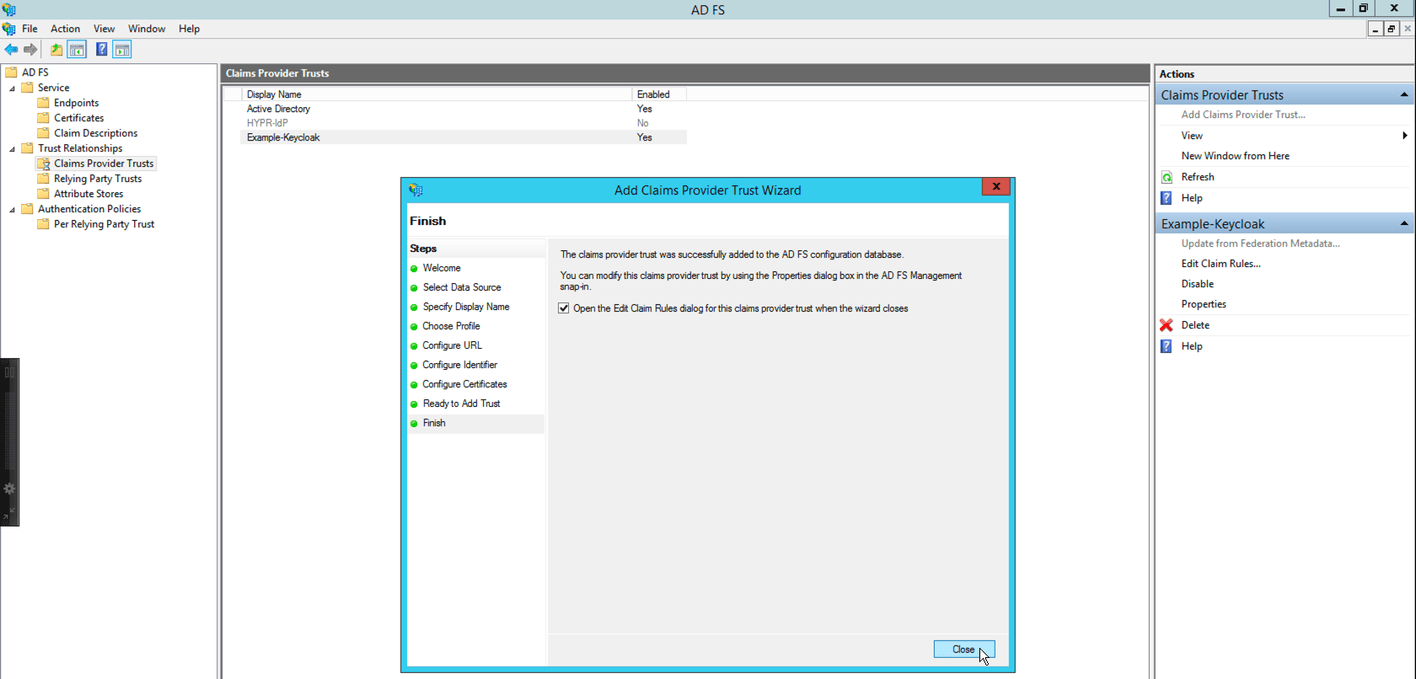Restore the inner MDI window button
The height and width of the screenshot is (679, 1416).
(x=1392, y=29)
